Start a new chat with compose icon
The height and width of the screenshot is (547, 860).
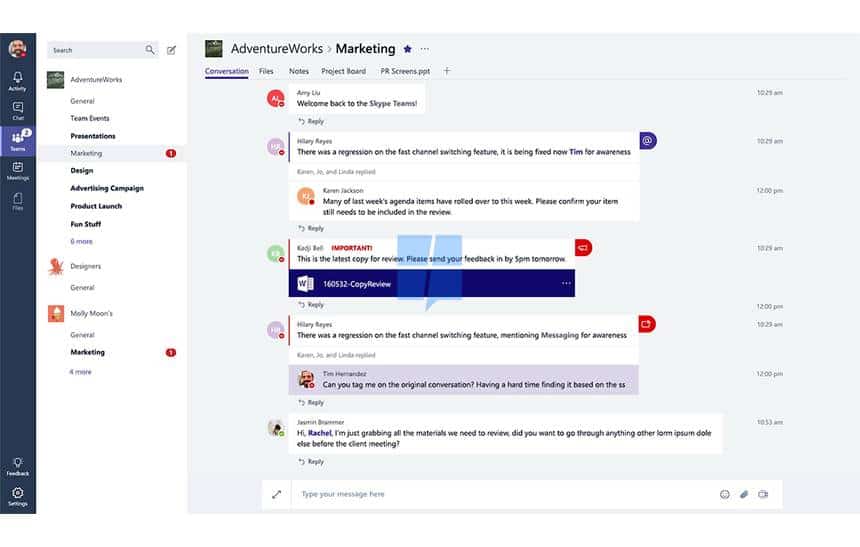click(x=171, y=50)
